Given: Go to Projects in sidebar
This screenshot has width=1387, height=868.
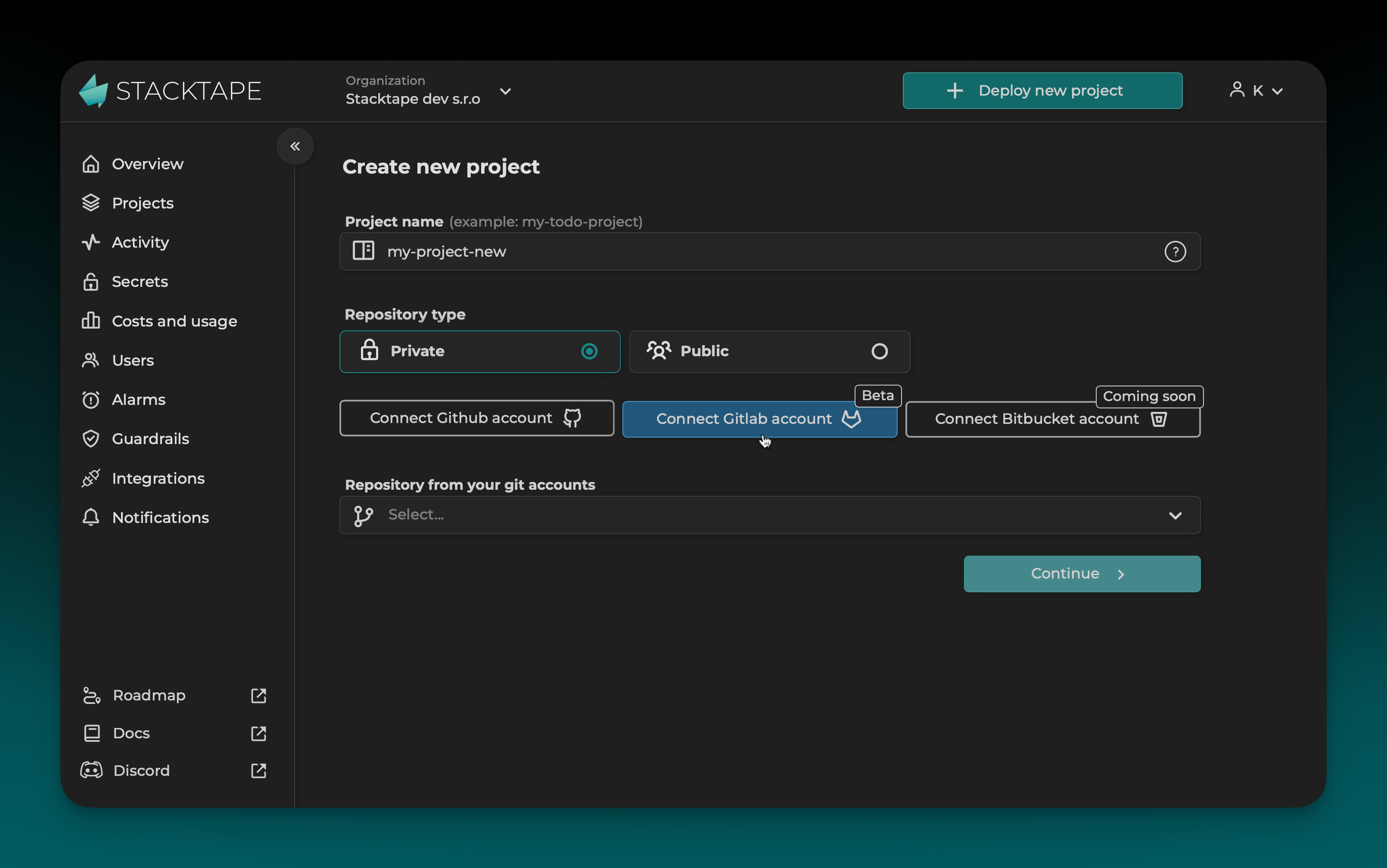Looking at the screenshot, I should 128,203.
